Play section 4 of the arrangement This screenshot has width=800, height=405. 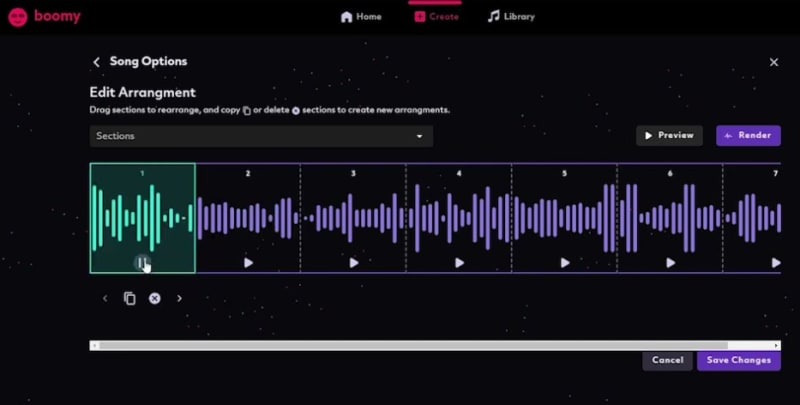pyautogui.click(x=460, y=263)
